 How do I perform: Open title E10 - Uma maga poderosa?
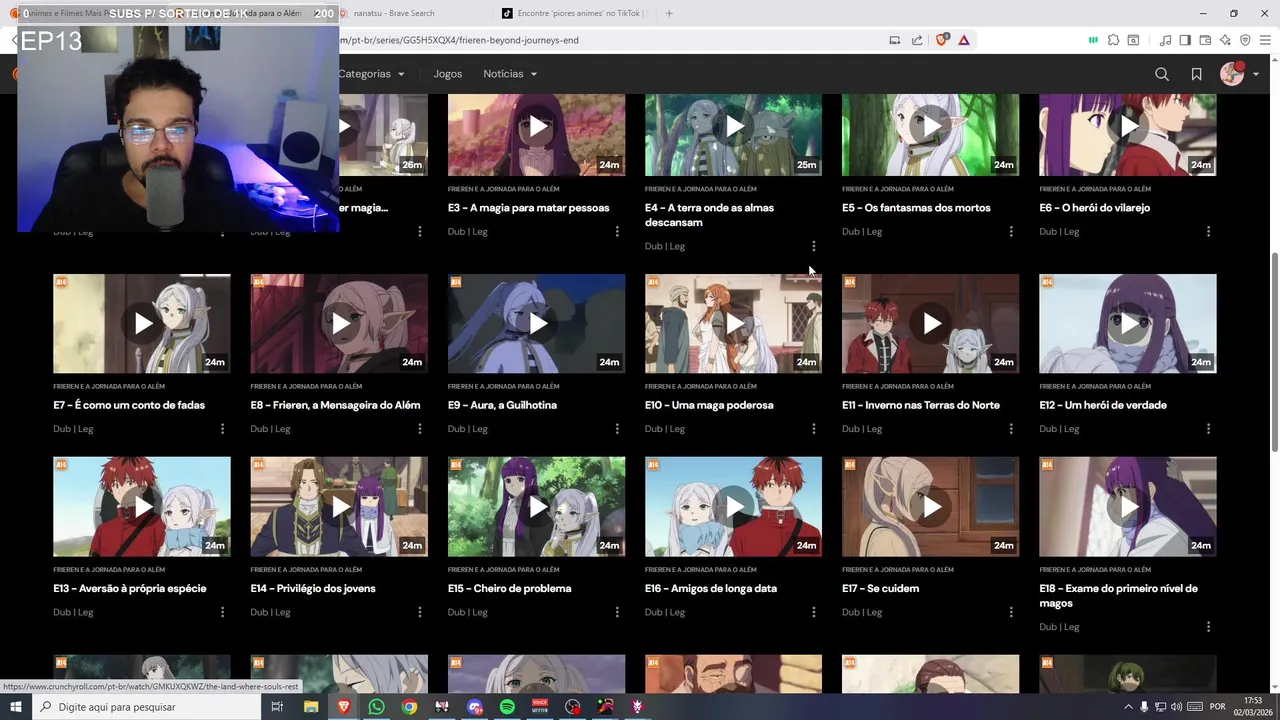click(709, 405)
